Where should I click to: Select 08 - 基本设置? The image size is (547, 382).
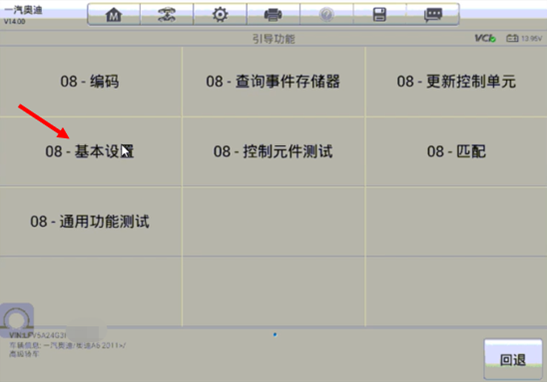pyautogui.click(x=90, y=151)
